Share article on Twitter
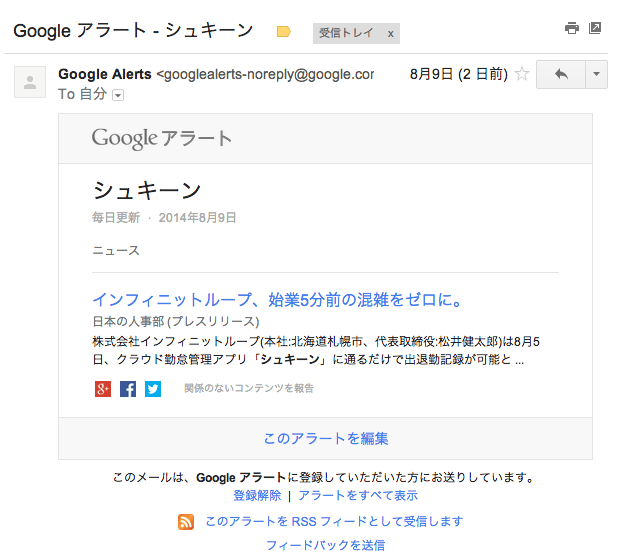 [153, 389]
